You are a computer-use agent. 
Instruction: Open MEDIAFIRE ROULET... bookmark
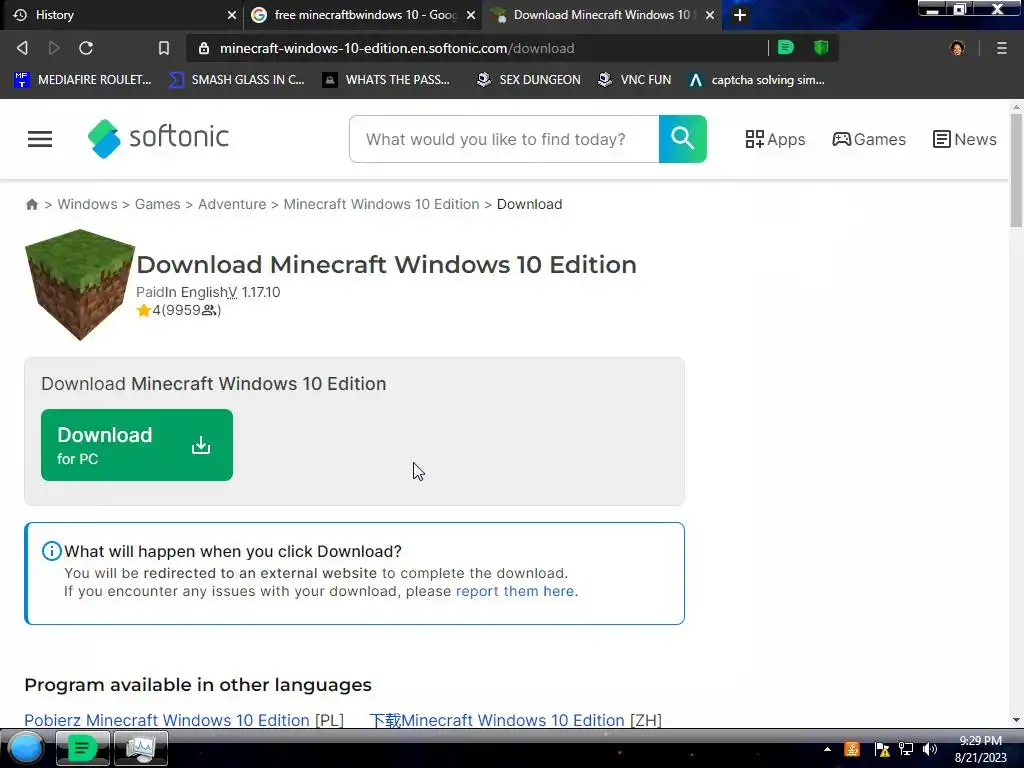[x=83, y=80]
